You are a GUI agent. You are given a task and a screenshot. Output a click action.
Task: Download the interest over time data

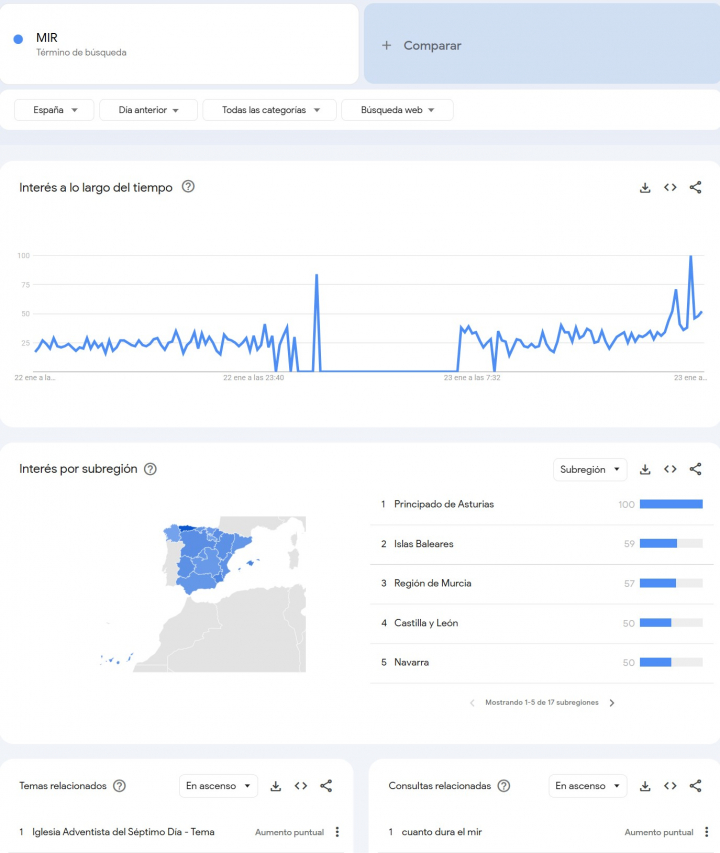(645, 188)
